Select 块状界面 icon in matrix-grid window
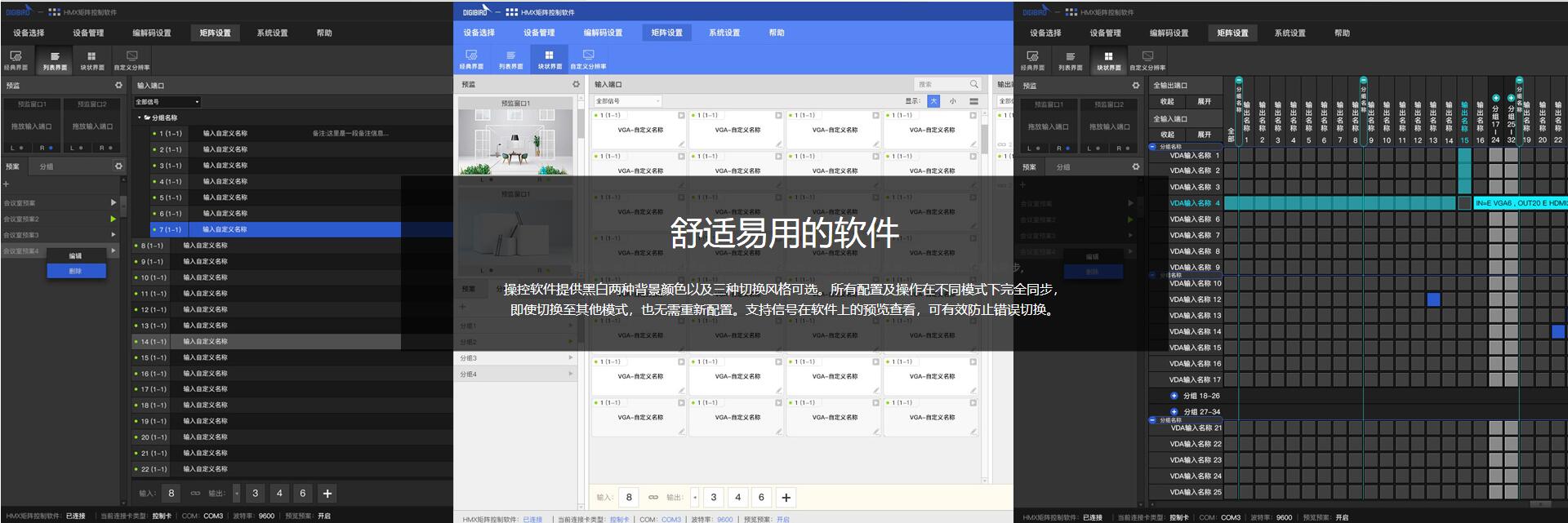The height and width of the screenshot is (523, 1568). click(1108, 60)
